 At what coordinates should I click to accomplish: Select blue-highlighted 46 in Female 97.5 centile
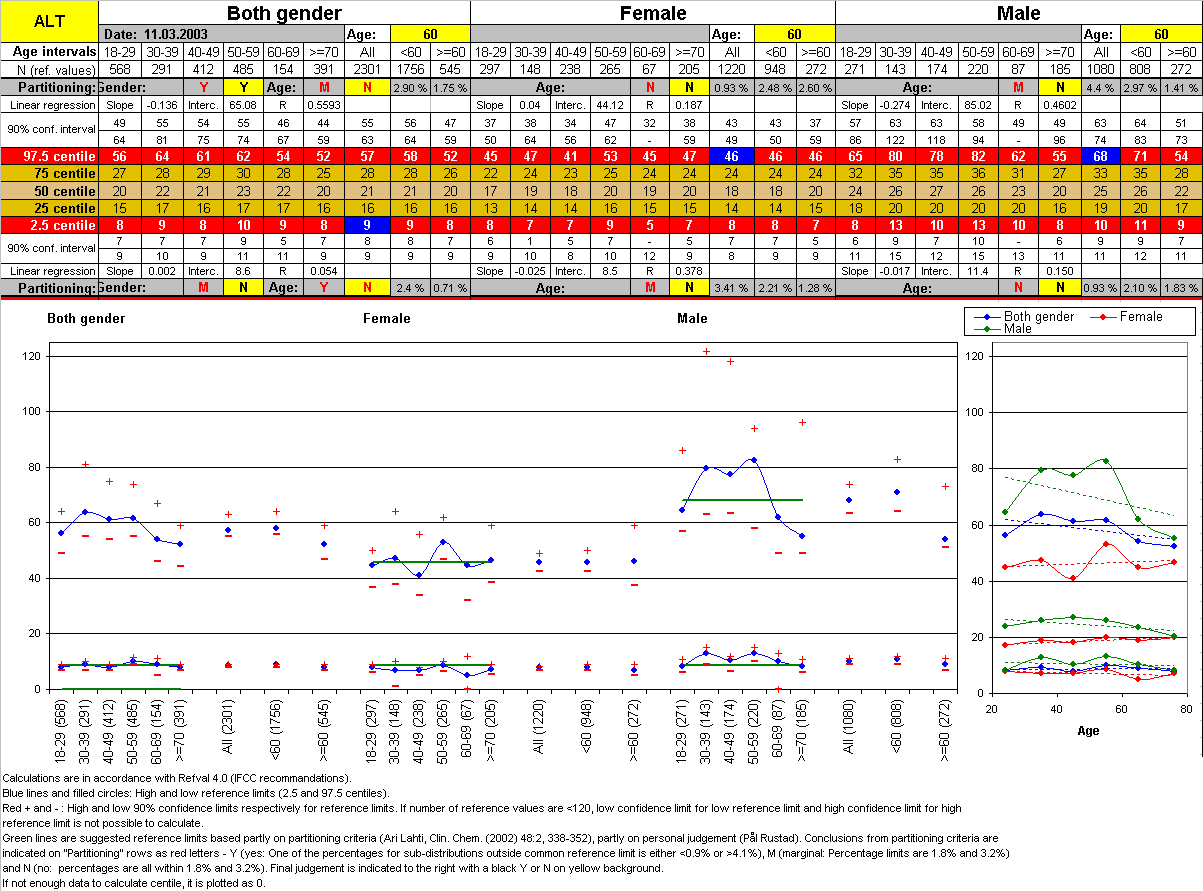point(732,156)
